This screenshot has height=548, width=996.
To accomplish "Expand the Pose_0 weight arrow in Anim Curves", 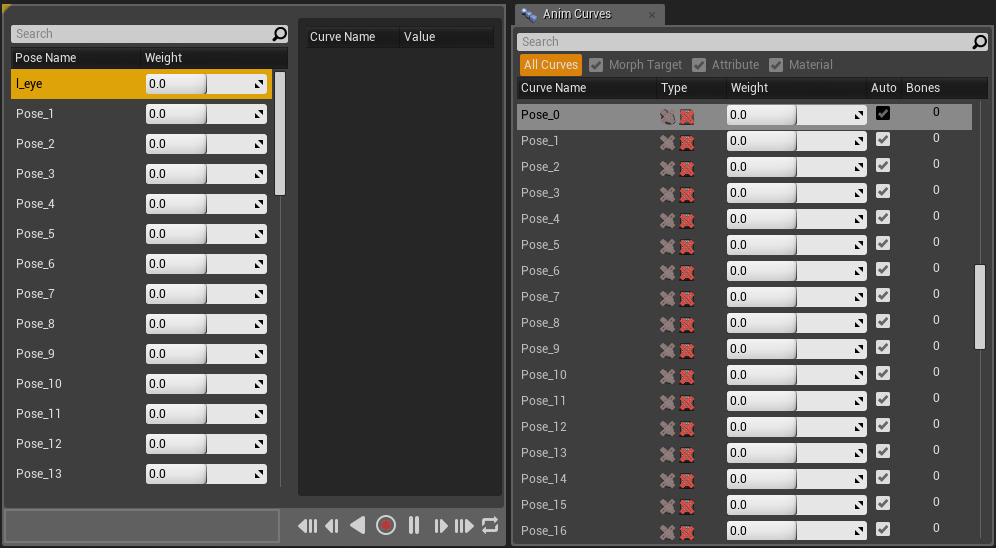I will click(x=859, y=116).
